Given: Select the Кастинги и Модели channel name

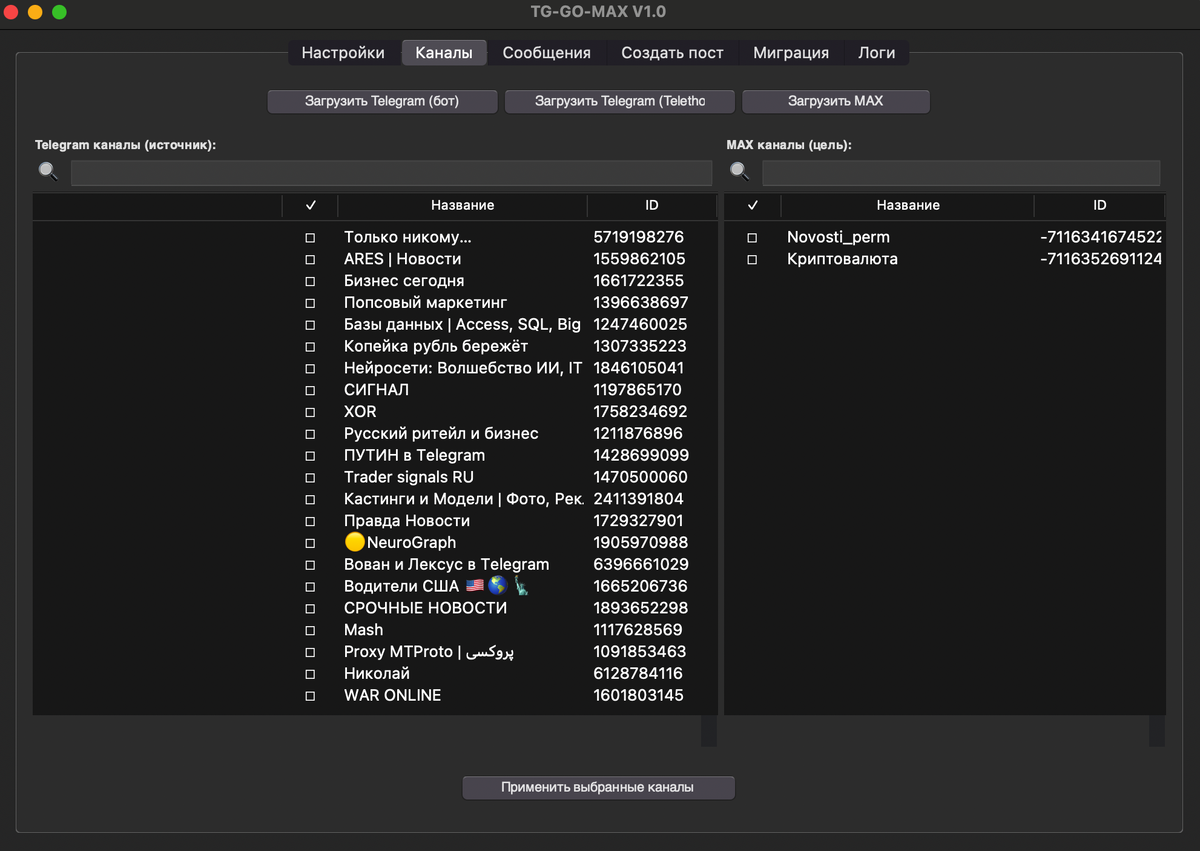Looking at the screenshot, I should coord(464,499).
